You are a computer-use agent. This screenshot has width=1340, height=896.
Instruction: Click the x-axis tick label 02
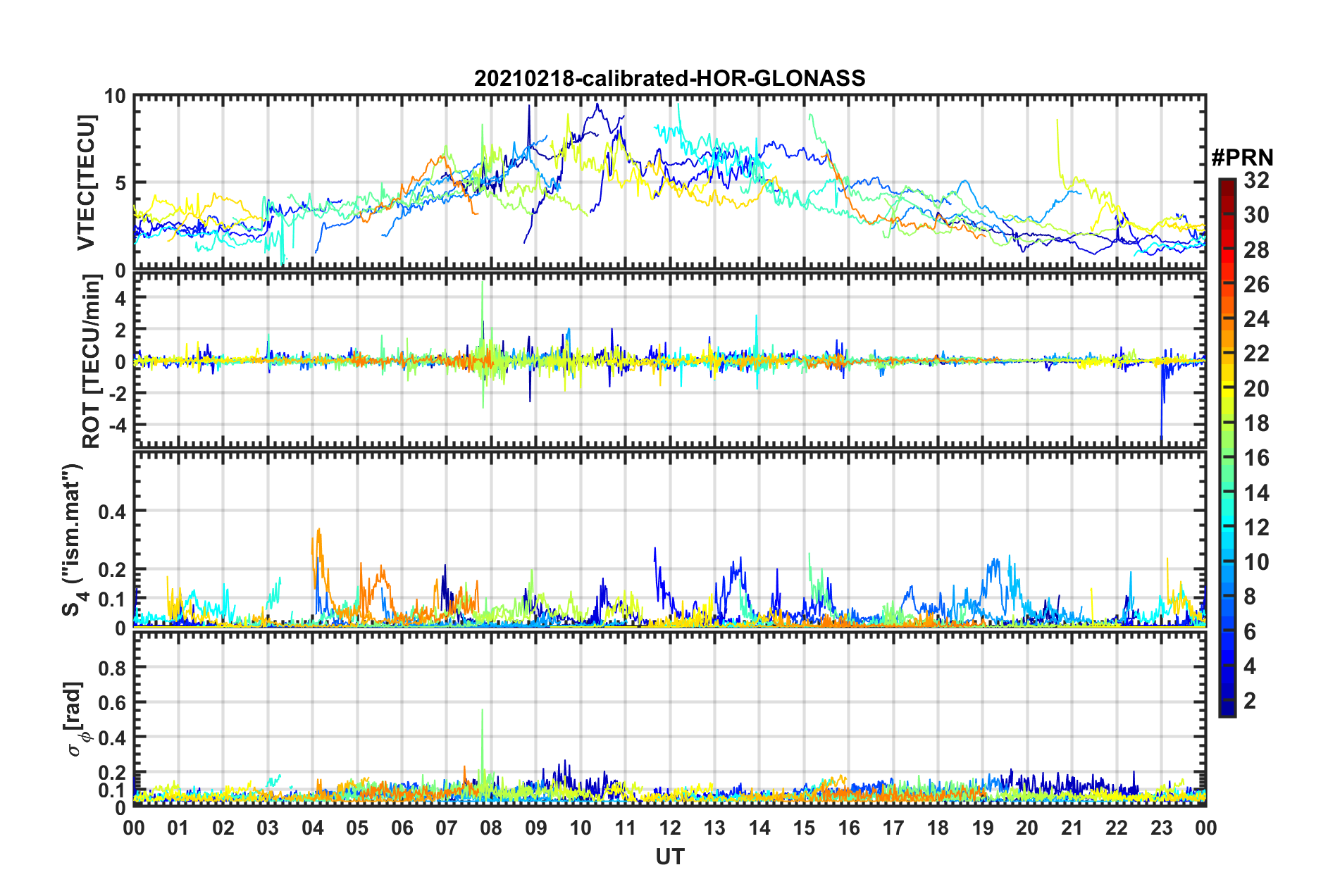point(223,828)
